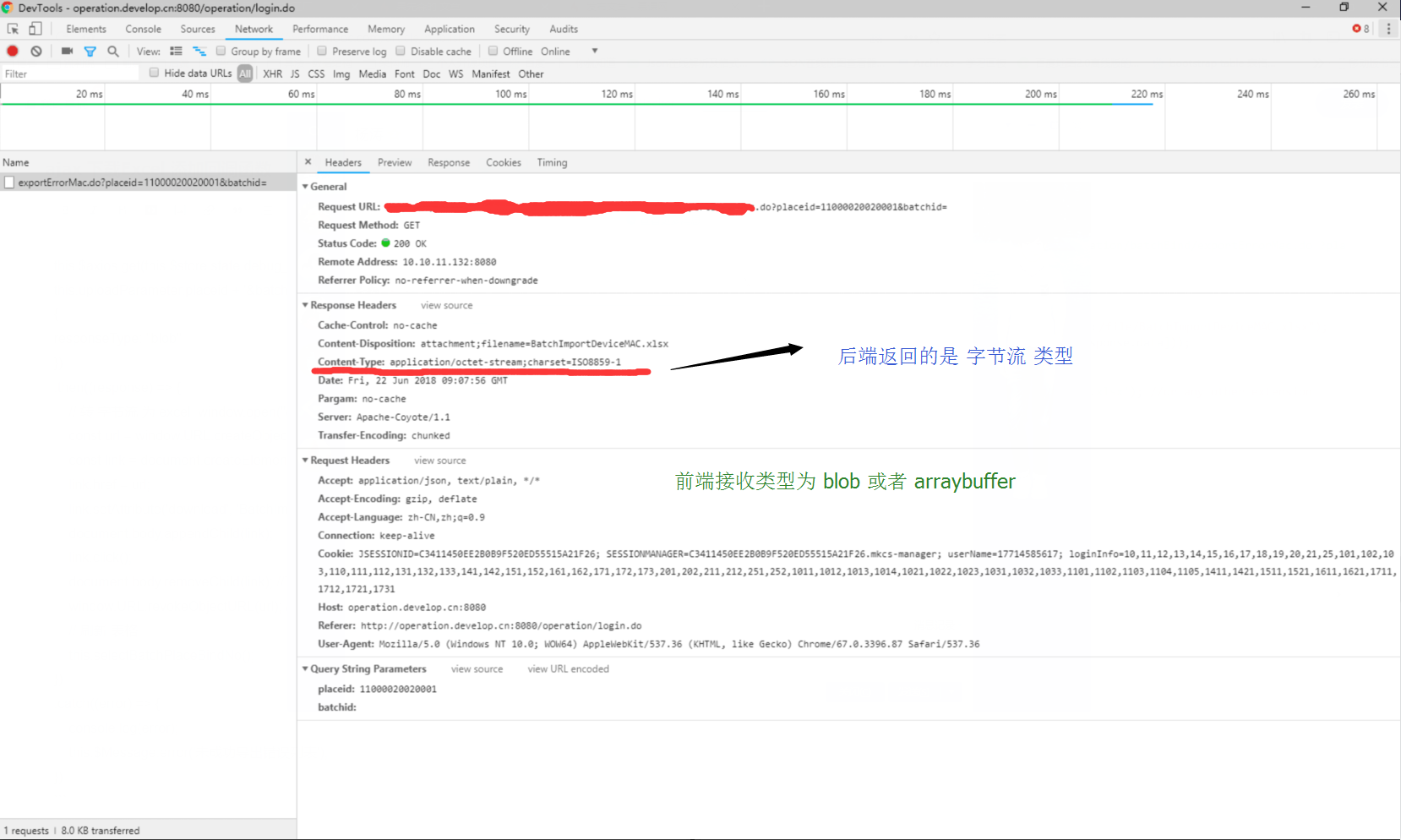
Task: Click view source for Query String Parameters
Action: [477, 669]
